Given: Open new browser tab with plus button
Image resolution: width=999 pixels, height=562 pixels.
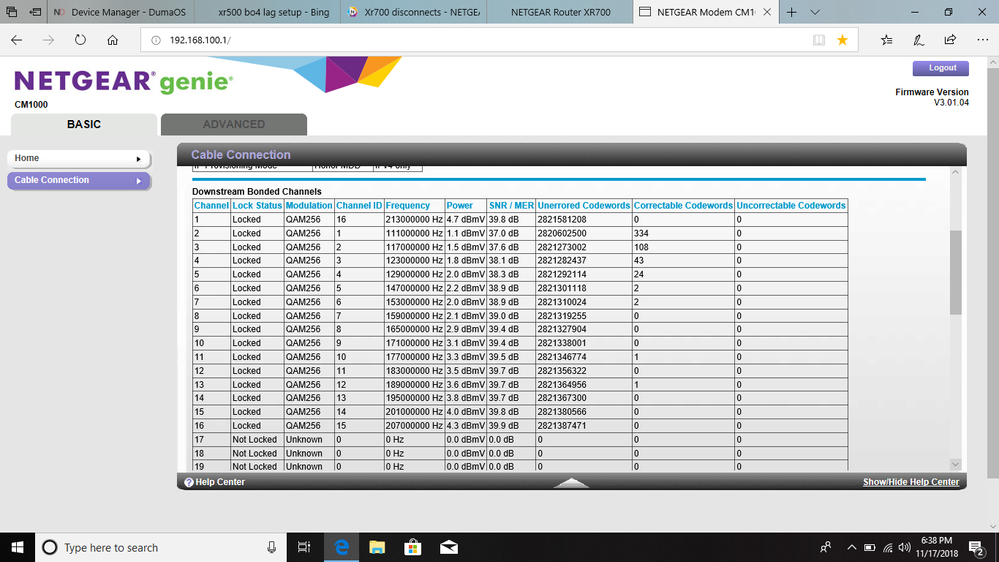Looking at the screenshot, I should 792,12.
